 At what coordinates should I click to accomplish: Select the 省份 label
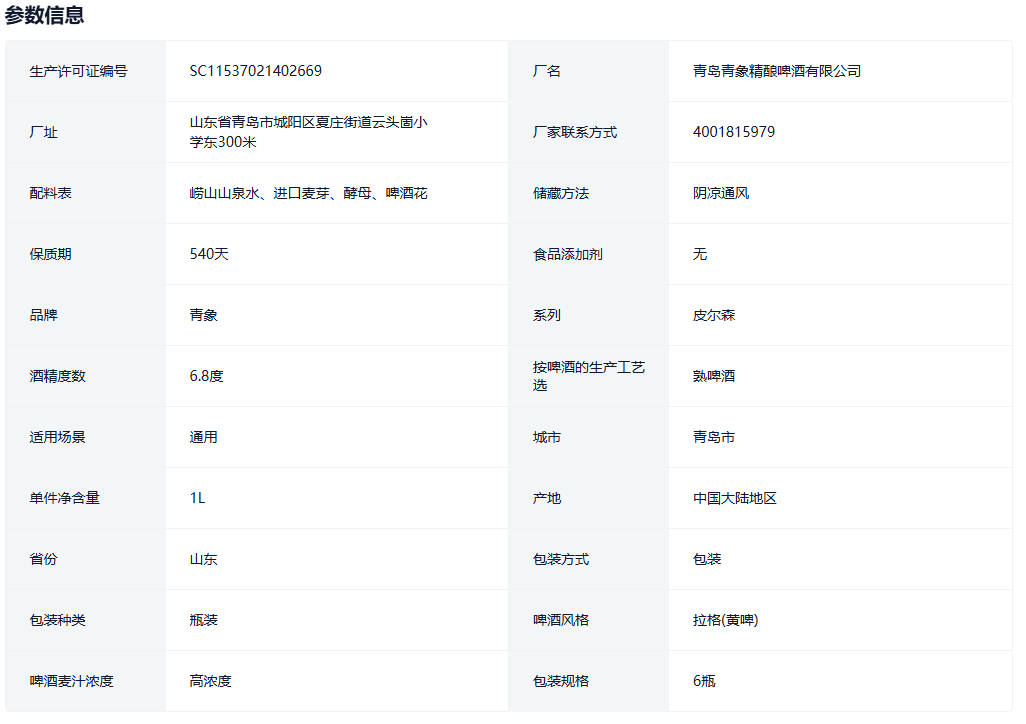(43, 558)
